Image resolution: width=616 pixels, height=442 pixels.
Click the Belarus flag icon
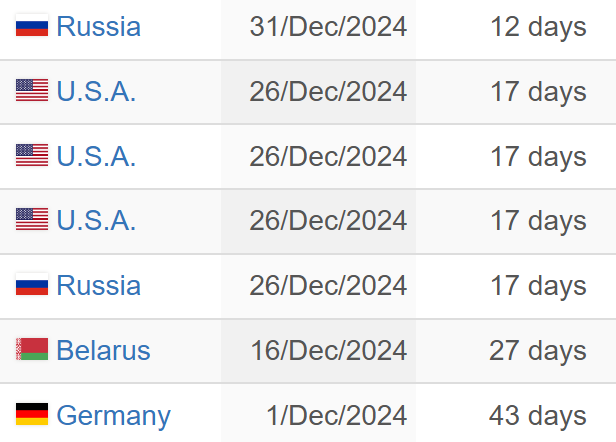[x=32, y=351]
